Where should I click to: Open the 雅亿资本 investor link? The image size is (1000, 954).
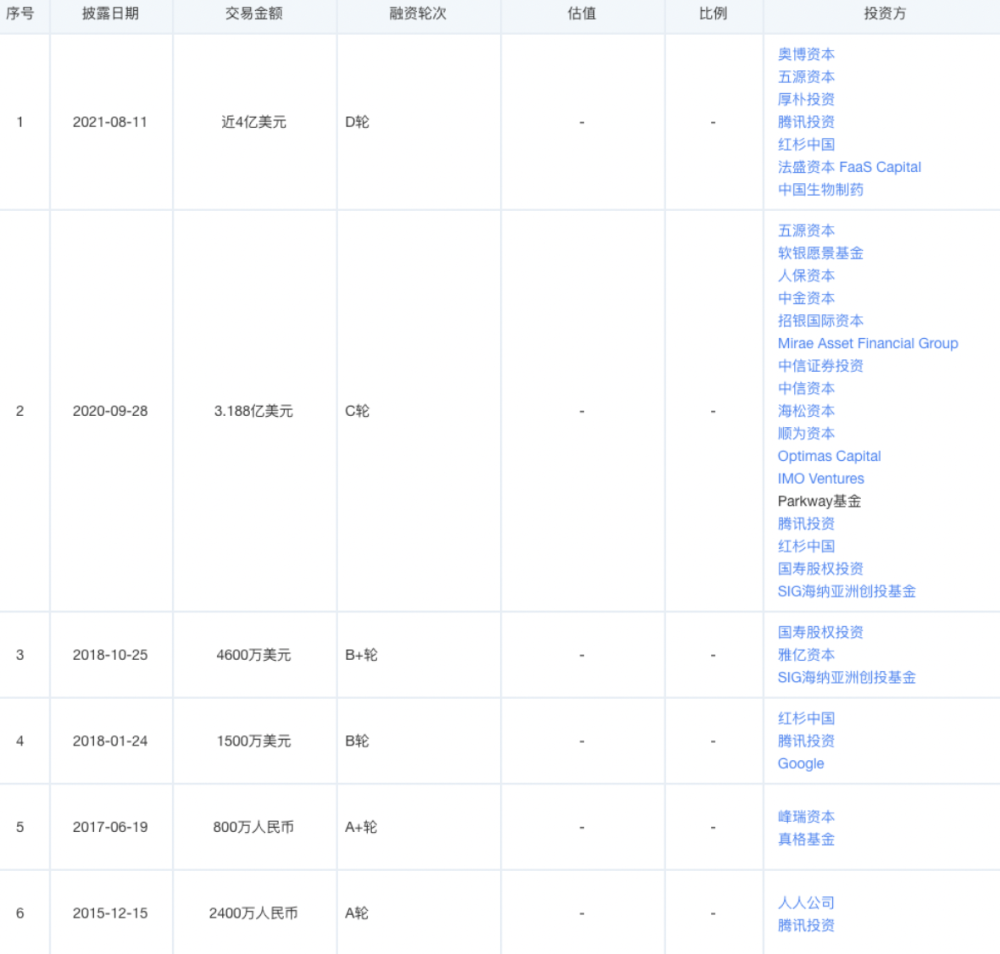pyautogui.click(x=806, y=655)
